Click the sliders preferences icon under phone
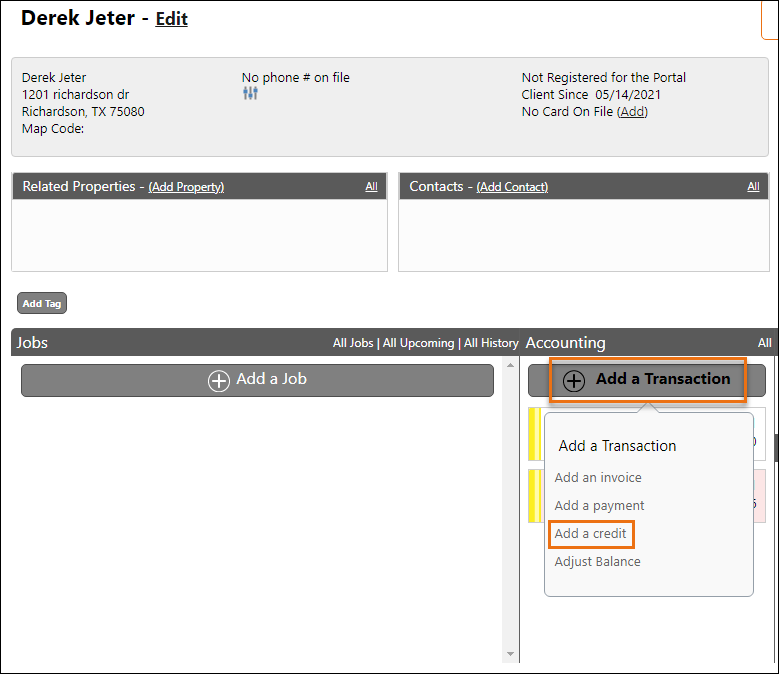The width and height of the screenshot is (779, 674). pos(250,93)
